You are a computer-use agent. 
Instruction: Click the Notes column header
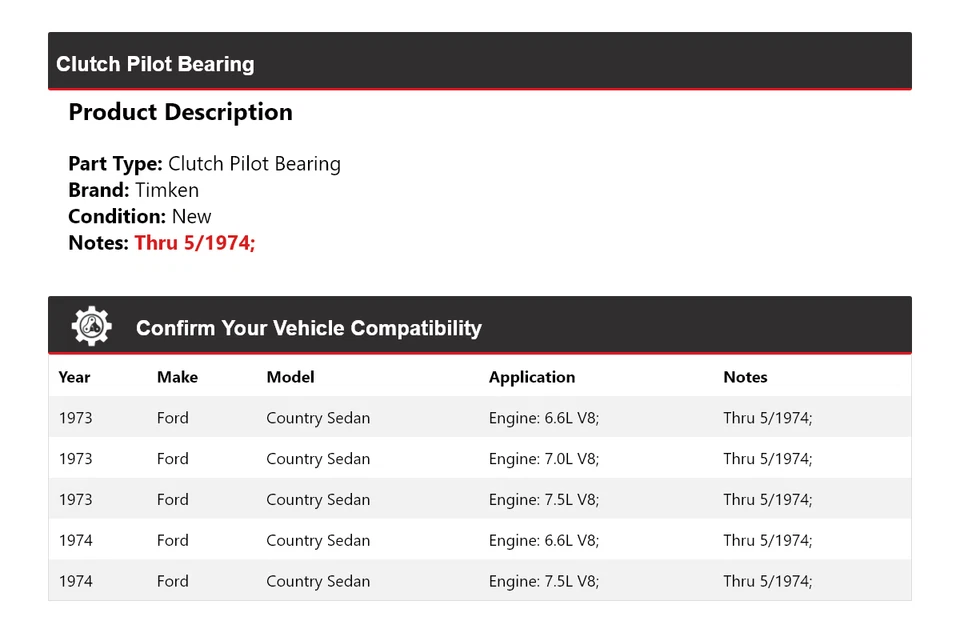(x=745, y=377)
